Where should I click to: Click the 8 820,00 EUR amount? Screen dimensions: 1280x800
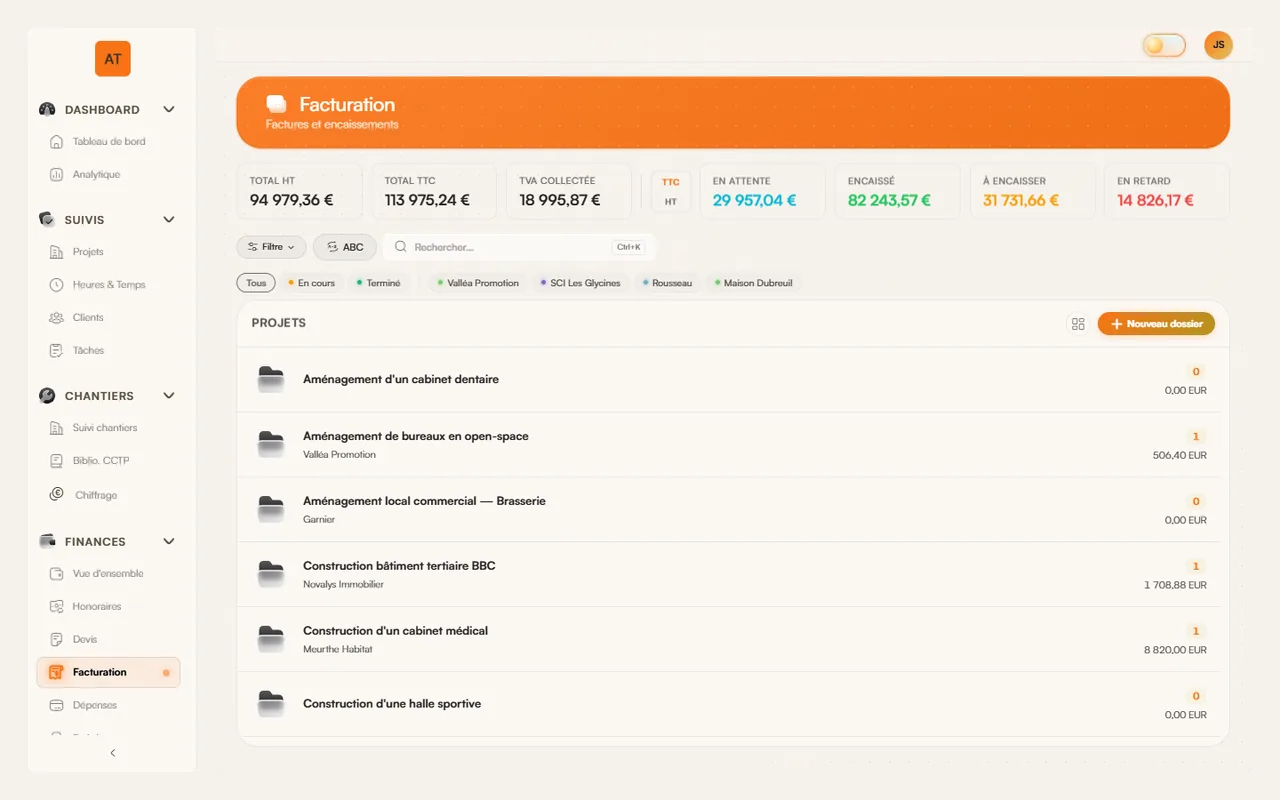[x=1175, y=650]
